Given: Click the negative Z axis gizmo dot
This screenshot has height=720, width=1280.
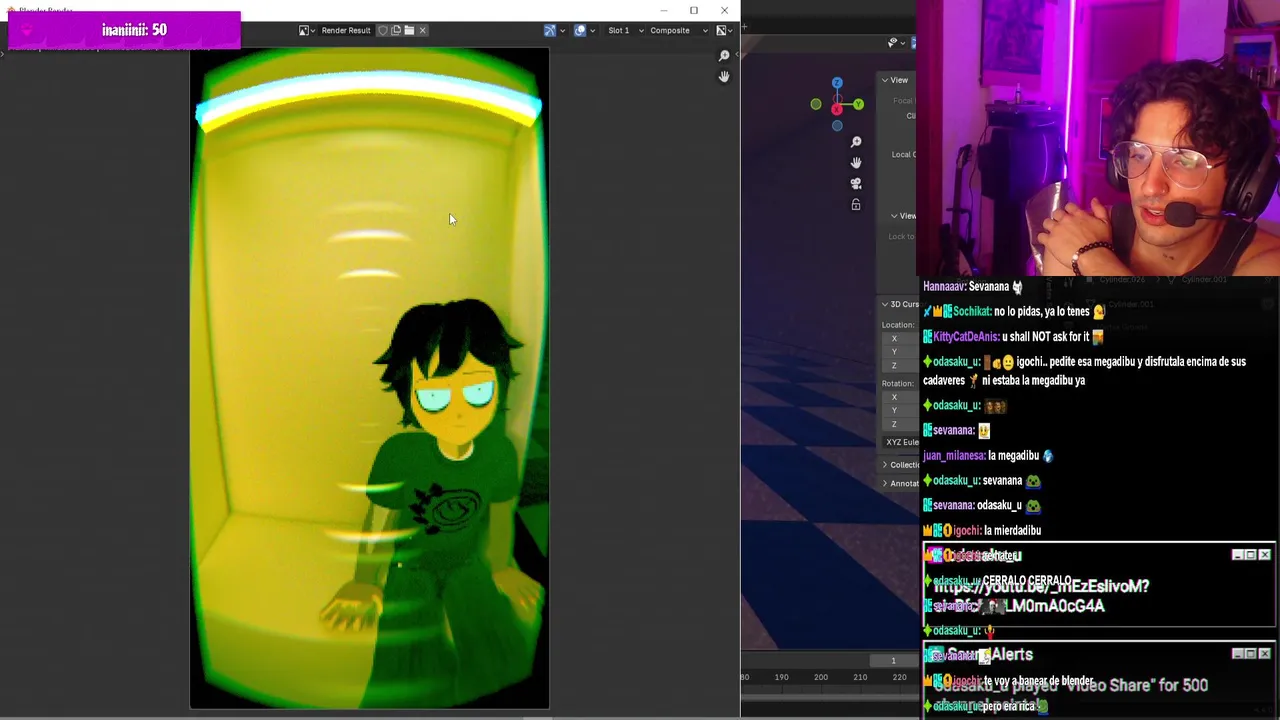Looking at the screenshot, I should pyautogui.click(x=837, y=125).
